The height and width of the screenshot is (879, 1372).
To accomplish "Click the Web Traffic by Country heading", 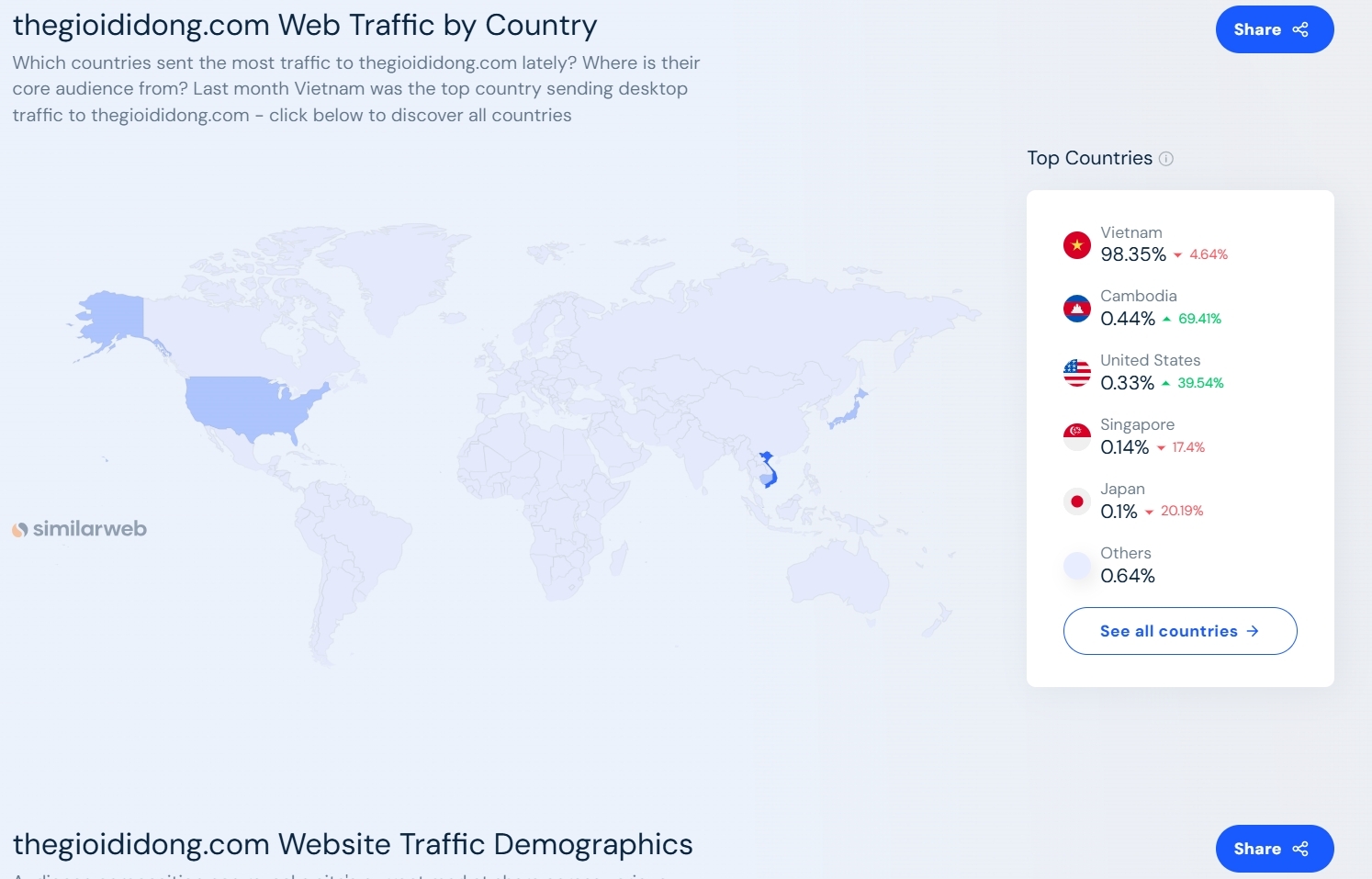I will coord(305,25).
